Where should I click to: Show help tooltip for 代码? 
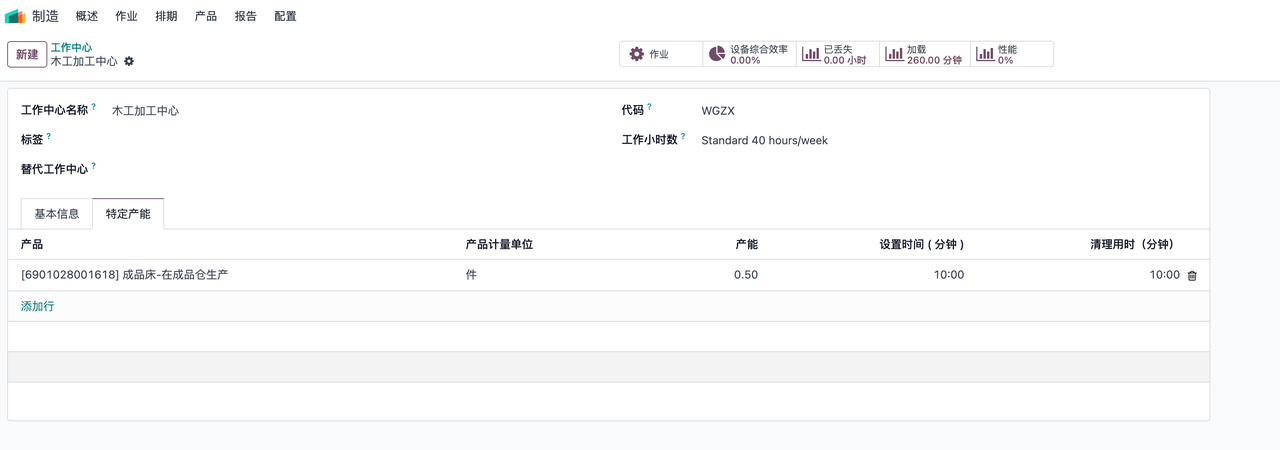(649, 107)
